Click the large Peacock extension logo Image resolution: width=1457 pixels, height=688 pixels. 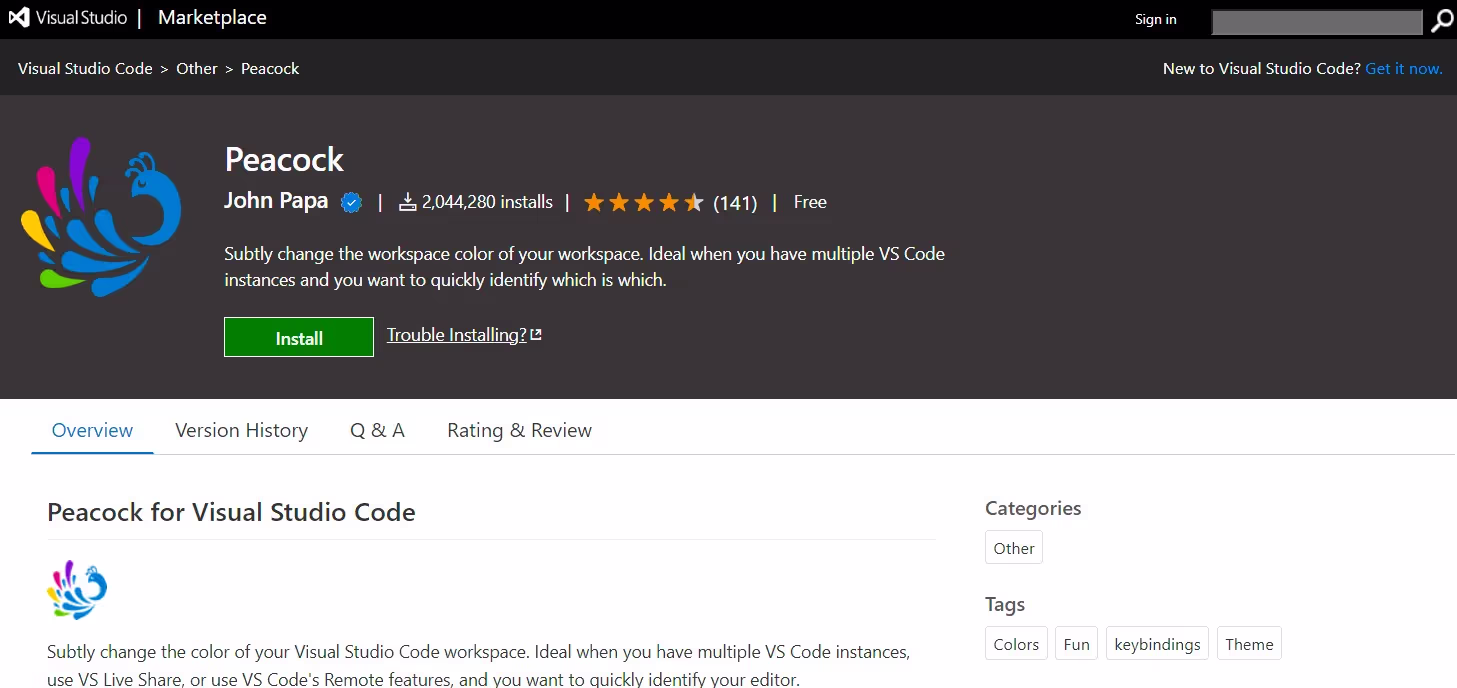click(x=101, y=217)
